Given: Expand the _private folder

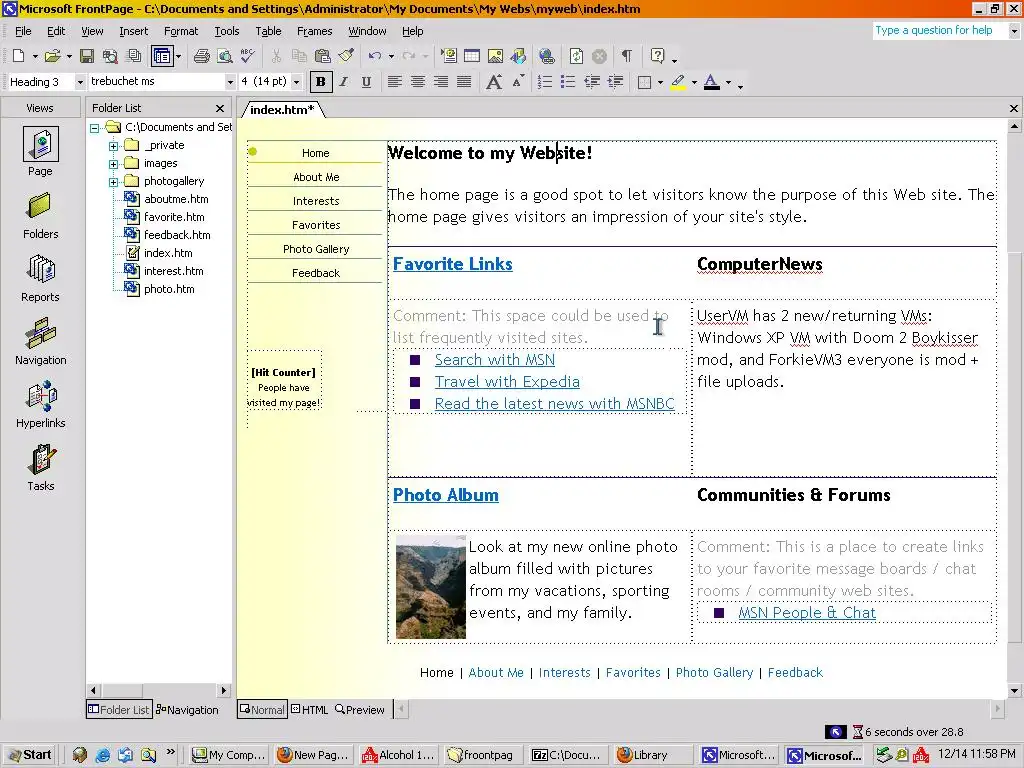Looking at the screenshot, I should (114, 146).
